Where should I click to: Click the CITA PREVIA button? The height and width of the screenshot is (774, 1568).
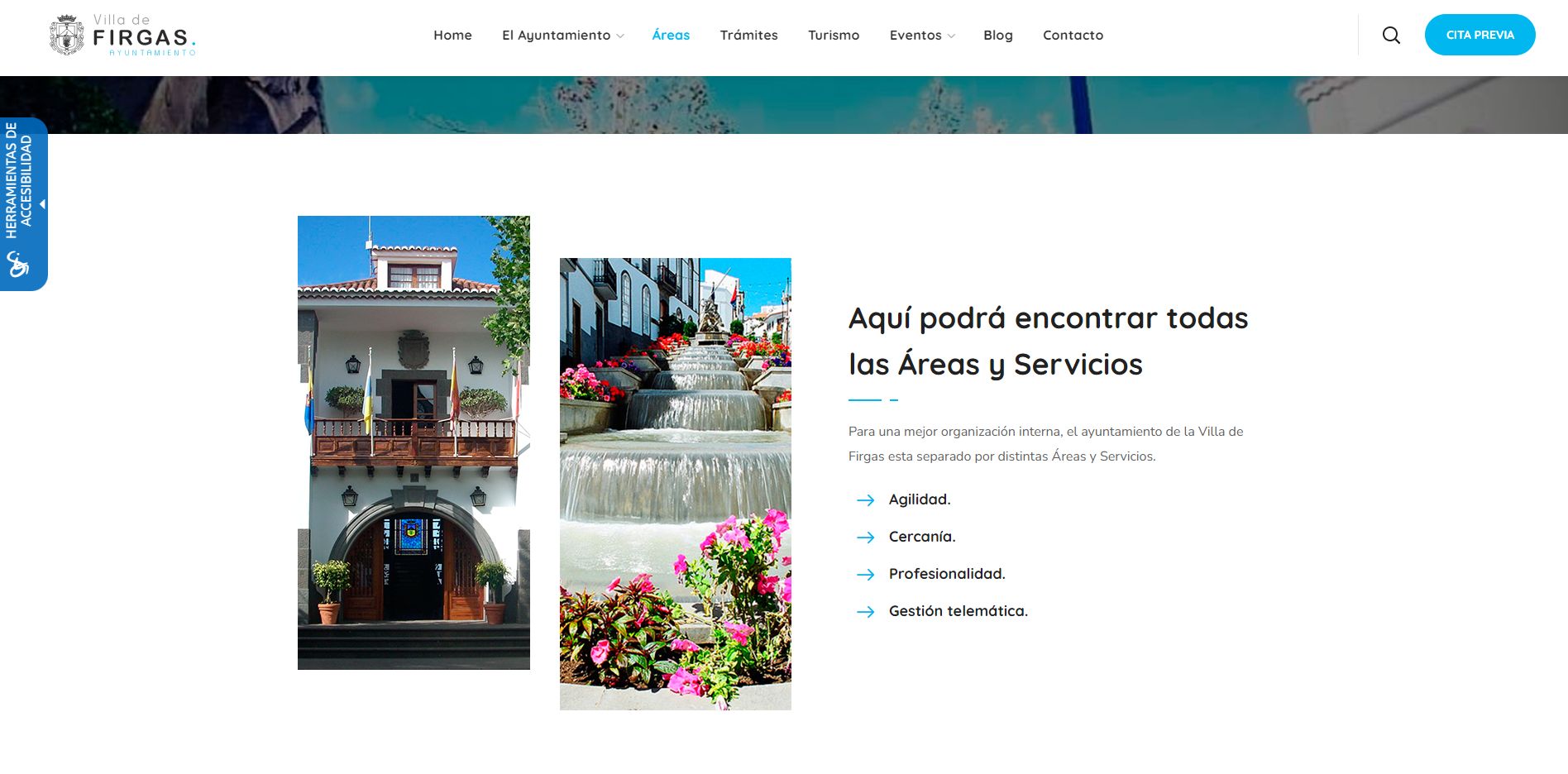click(1480, 35)
